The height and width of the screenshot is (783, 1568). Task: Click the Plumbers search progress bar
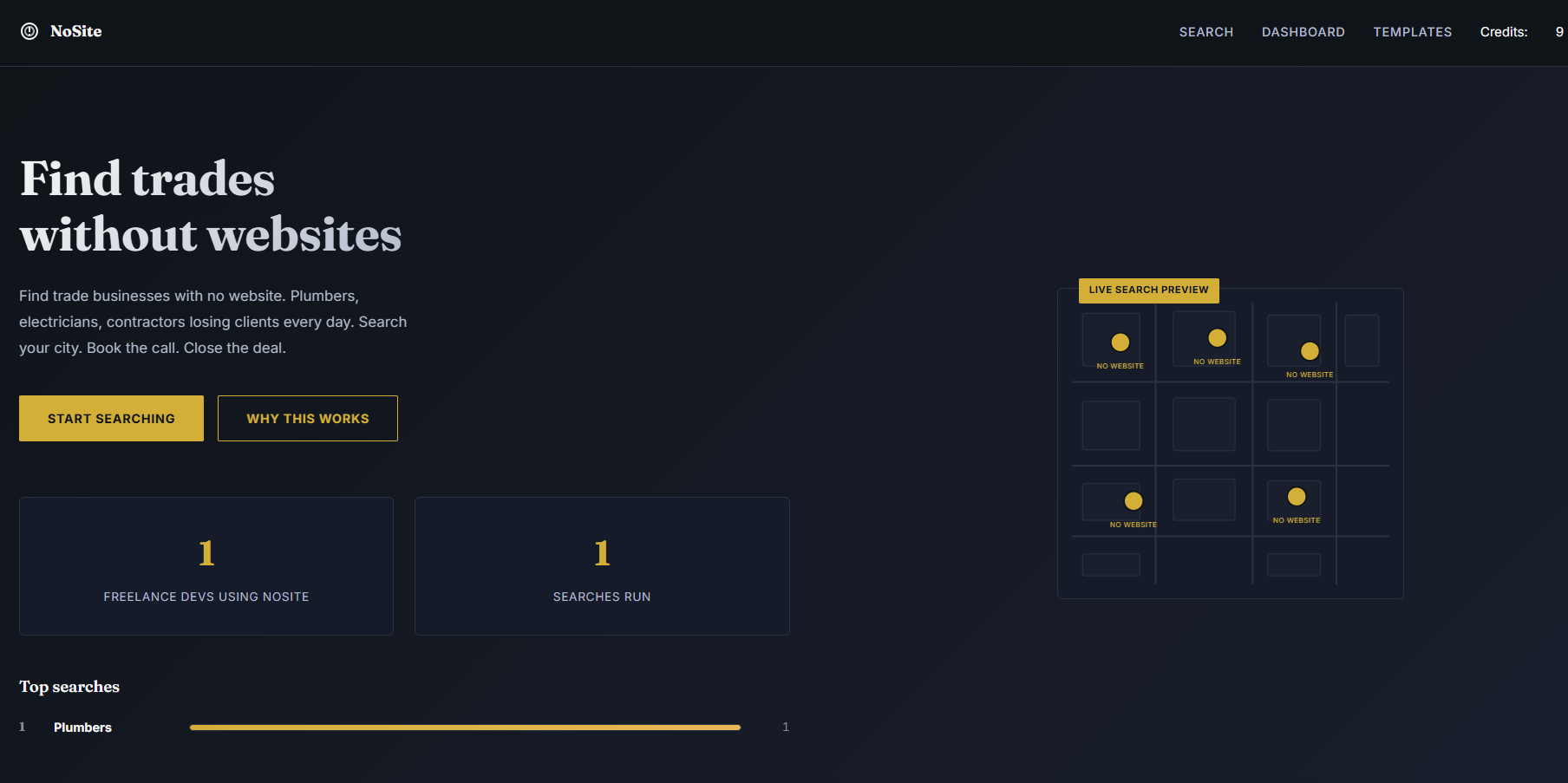tap(465, 728)
